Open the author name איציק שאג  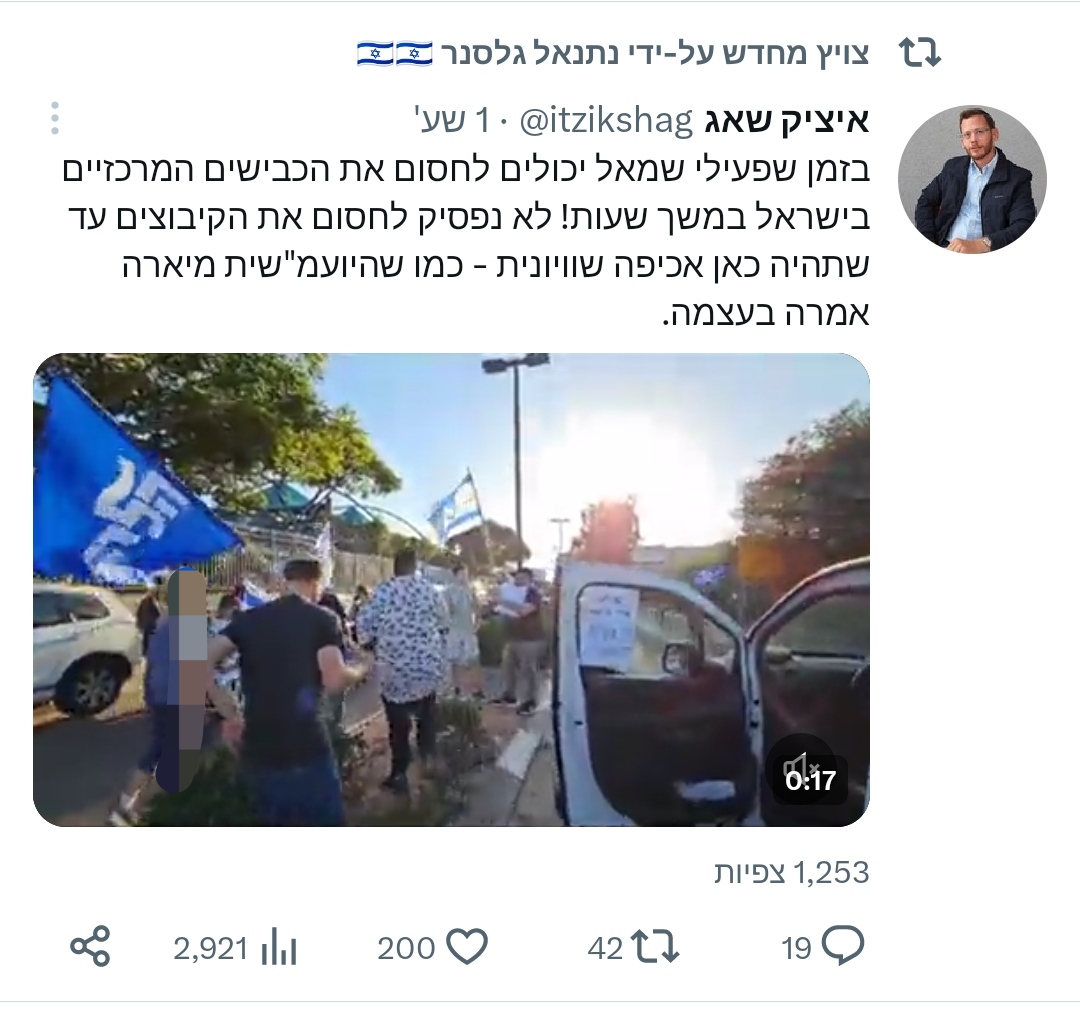(x=787, y=121)
